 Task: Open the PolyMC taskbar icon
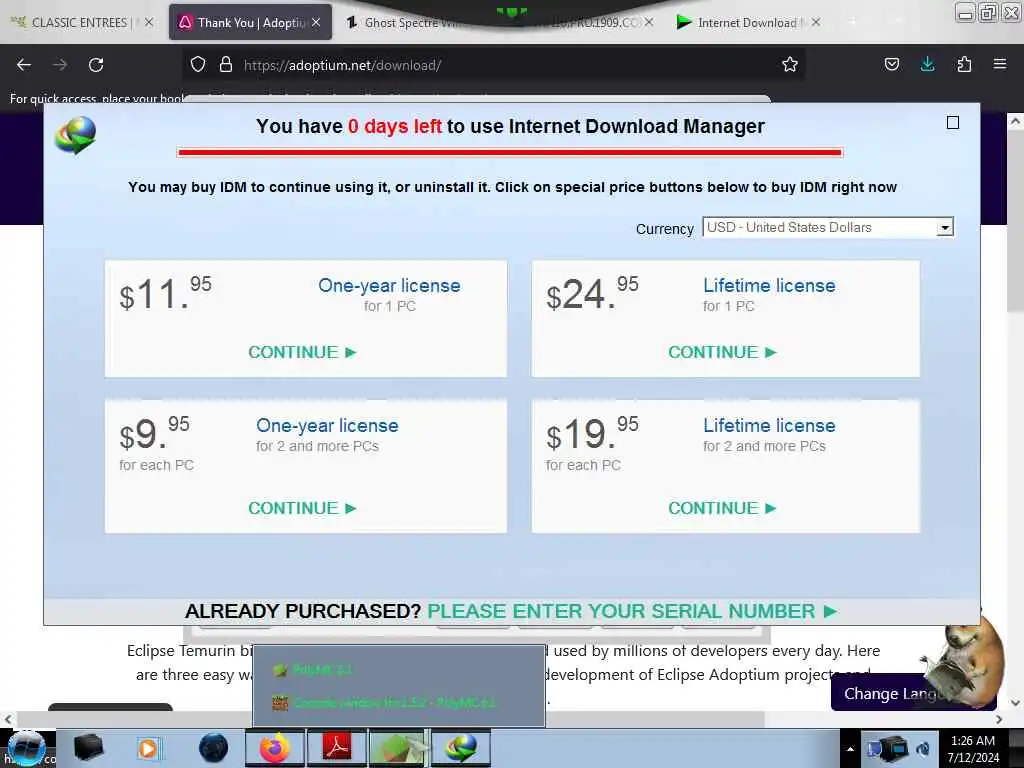pyautogui.click(x=398, y=748)
